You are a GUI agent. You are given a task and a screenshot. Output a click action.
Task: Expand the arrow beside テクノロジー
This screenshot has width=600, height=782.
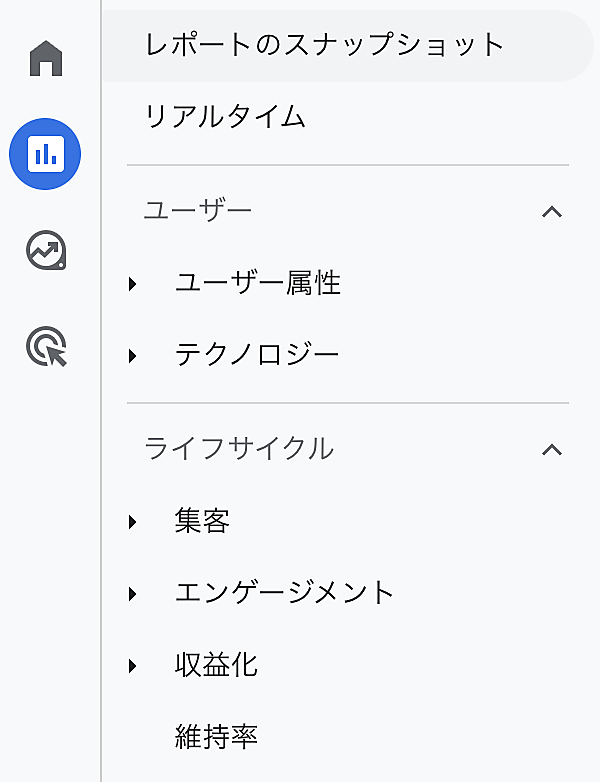(132, 355)
